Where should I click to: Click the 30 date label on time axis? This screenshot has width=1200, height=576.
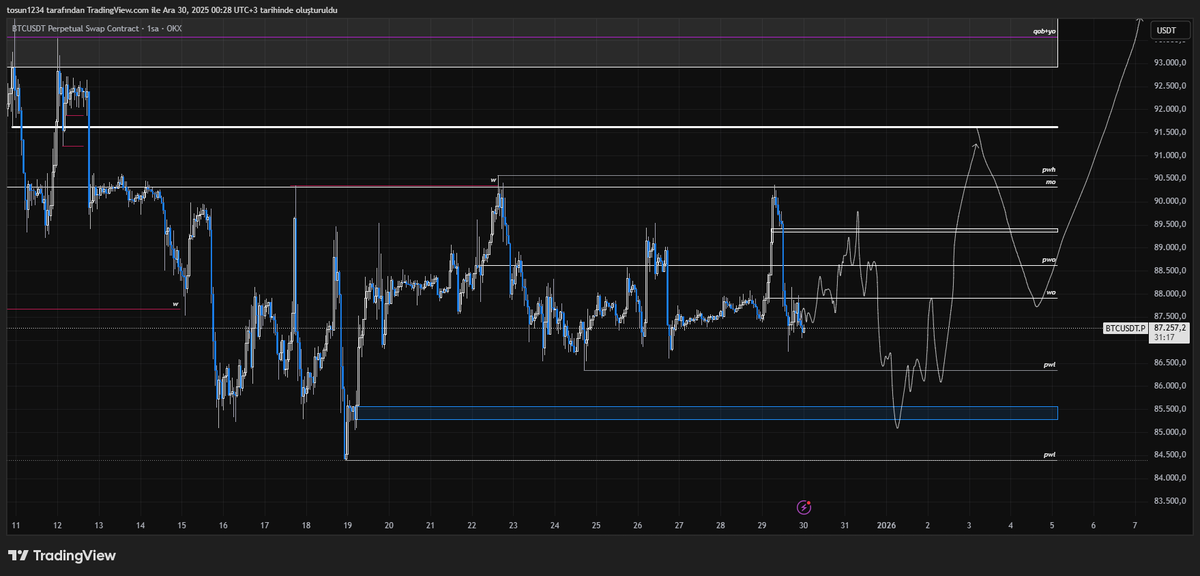pyautogui.click(x=804, y=524)
